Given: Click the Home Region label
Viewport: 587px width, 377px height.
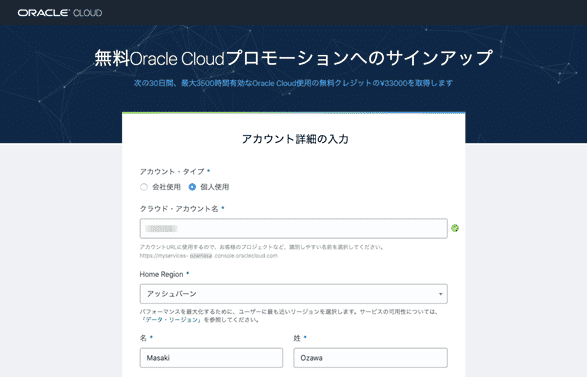Looking at the screenshot, I should point(161,274).
